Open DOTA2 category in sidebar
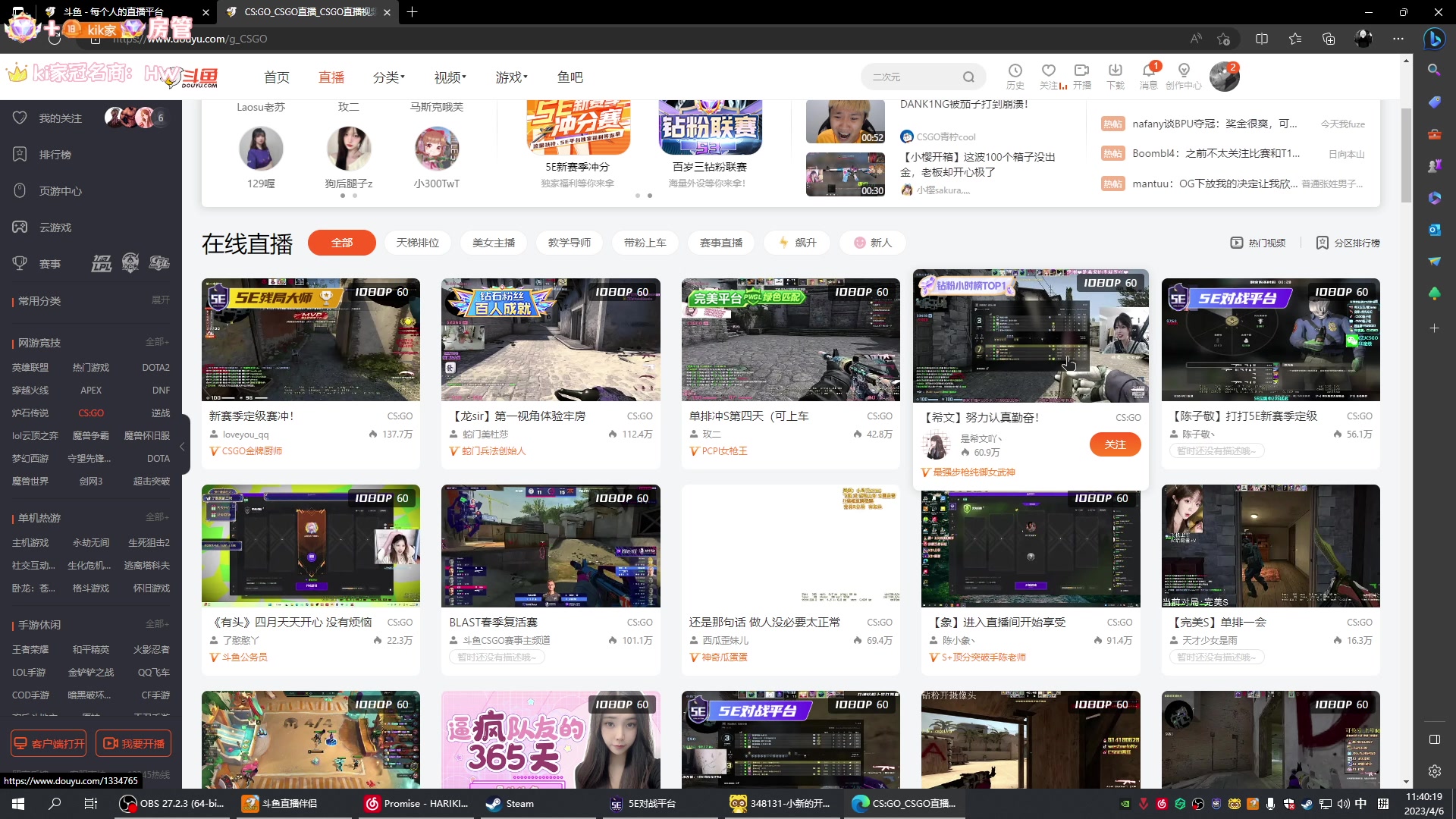 tap(156, 368)
